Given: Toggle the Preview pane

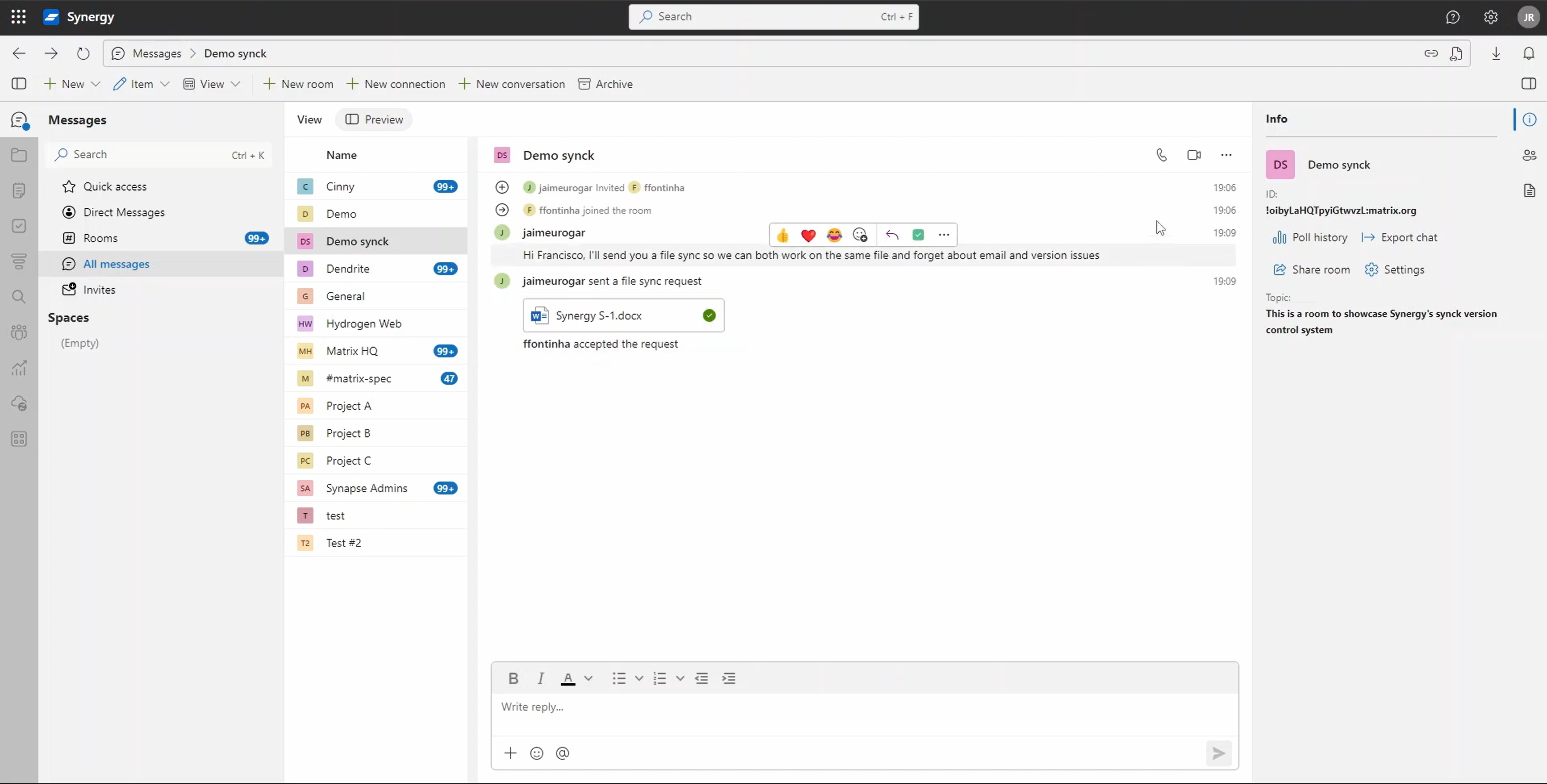Looking at the screenshot, I should pos(374,120).
